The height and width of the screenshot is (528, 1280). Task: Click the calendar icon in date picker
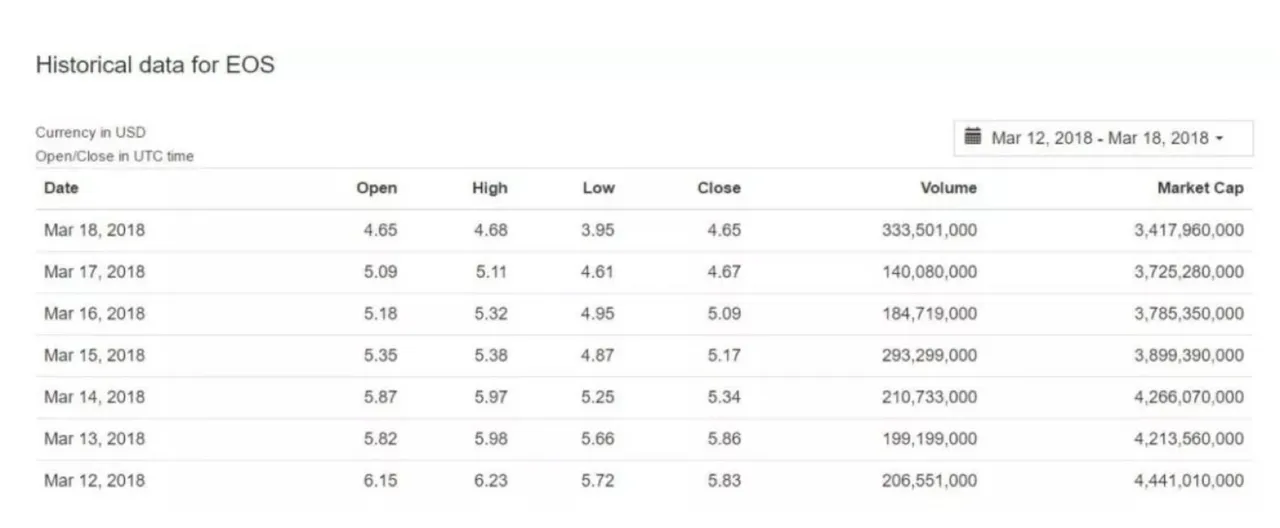click(972, 137)
